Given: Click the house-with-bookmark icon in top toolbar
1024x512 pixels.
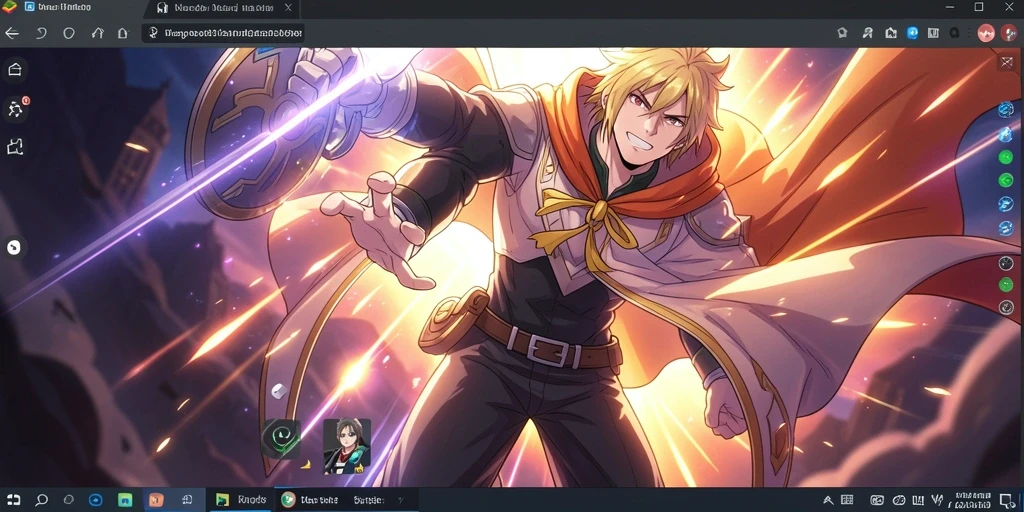Looking at the screenshot, I should tap(890, 33).
